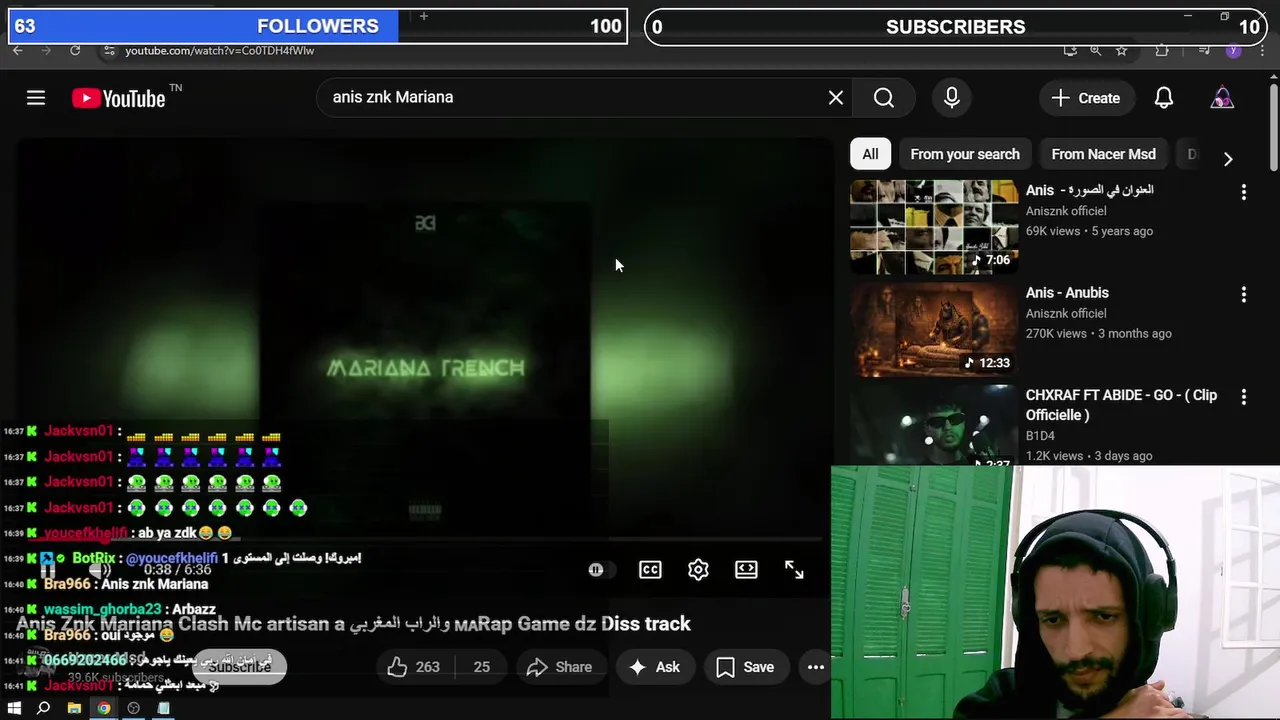Screen dimensions: 1280x720
Task: Click the youtube.com address bar URL
Action: tap(219, 50)
